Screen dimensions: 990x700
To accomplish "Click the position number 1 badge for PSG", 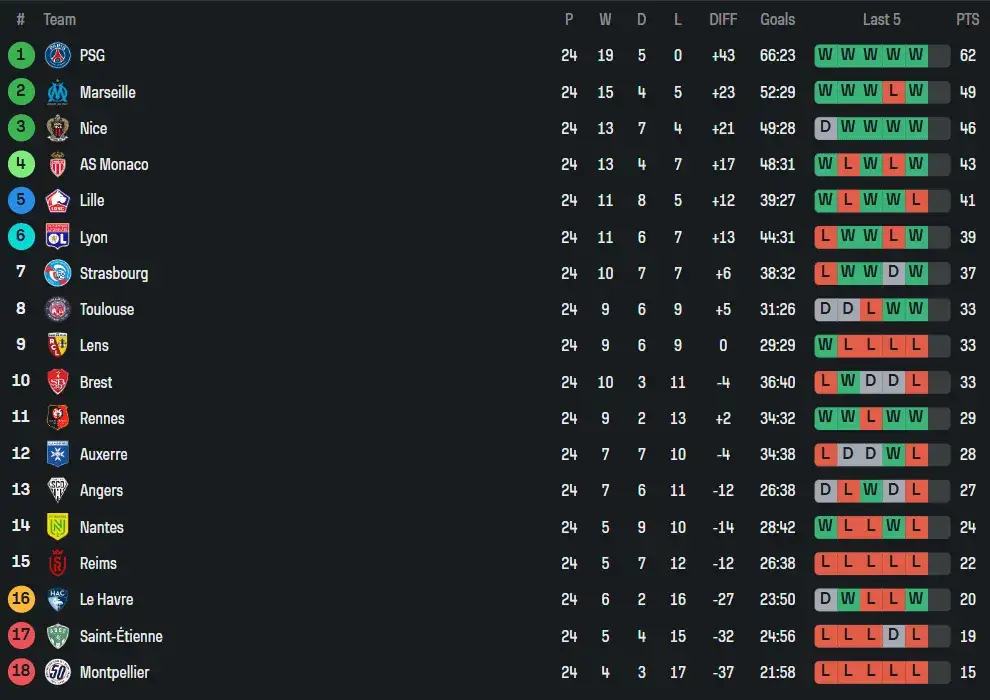I will click(x=21, y=55).
